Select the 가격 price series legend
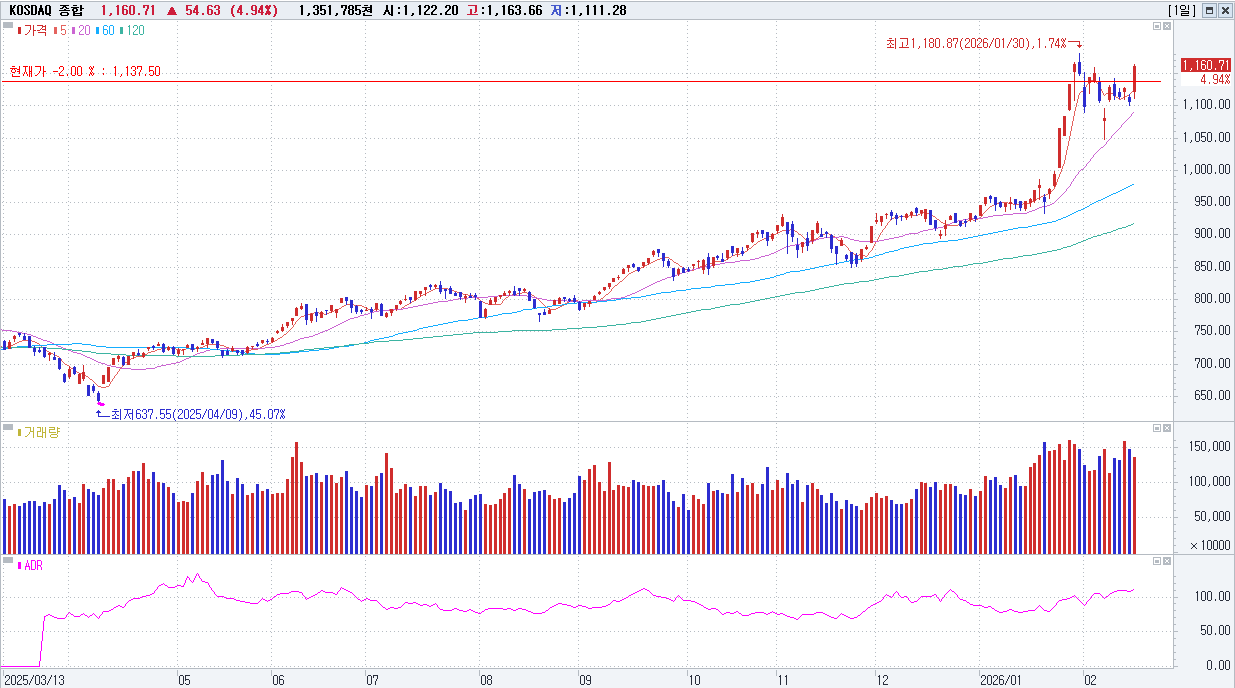This screenshot has height=688, width=1235. pyautogui.click(x=32, y=30)
